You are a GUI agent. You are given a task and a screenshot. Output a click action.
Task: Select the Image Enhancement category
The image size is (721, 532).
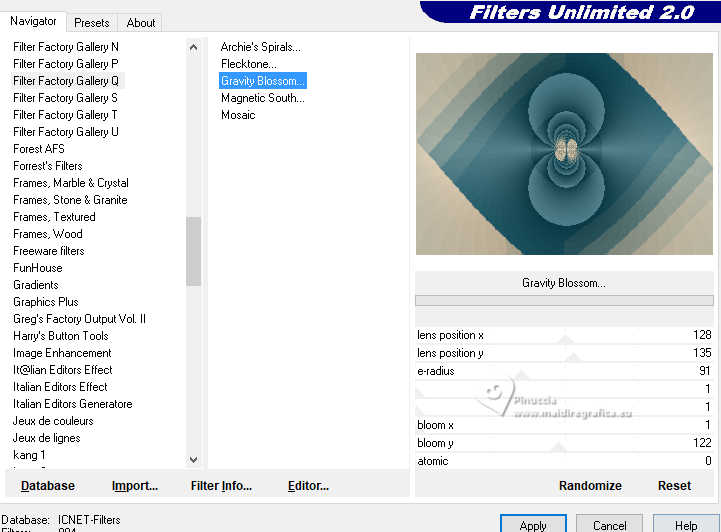[x=62, y=353]
